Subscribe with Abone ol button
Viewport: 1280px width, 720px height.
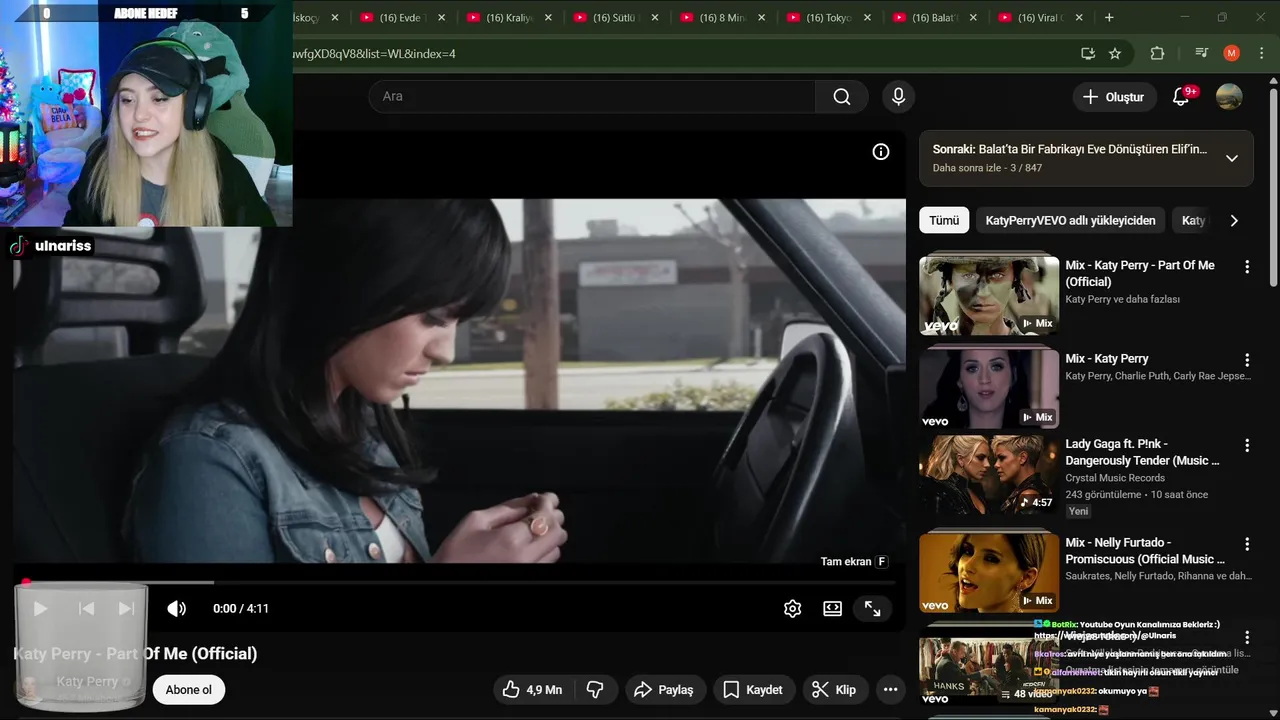coord(189,690)
